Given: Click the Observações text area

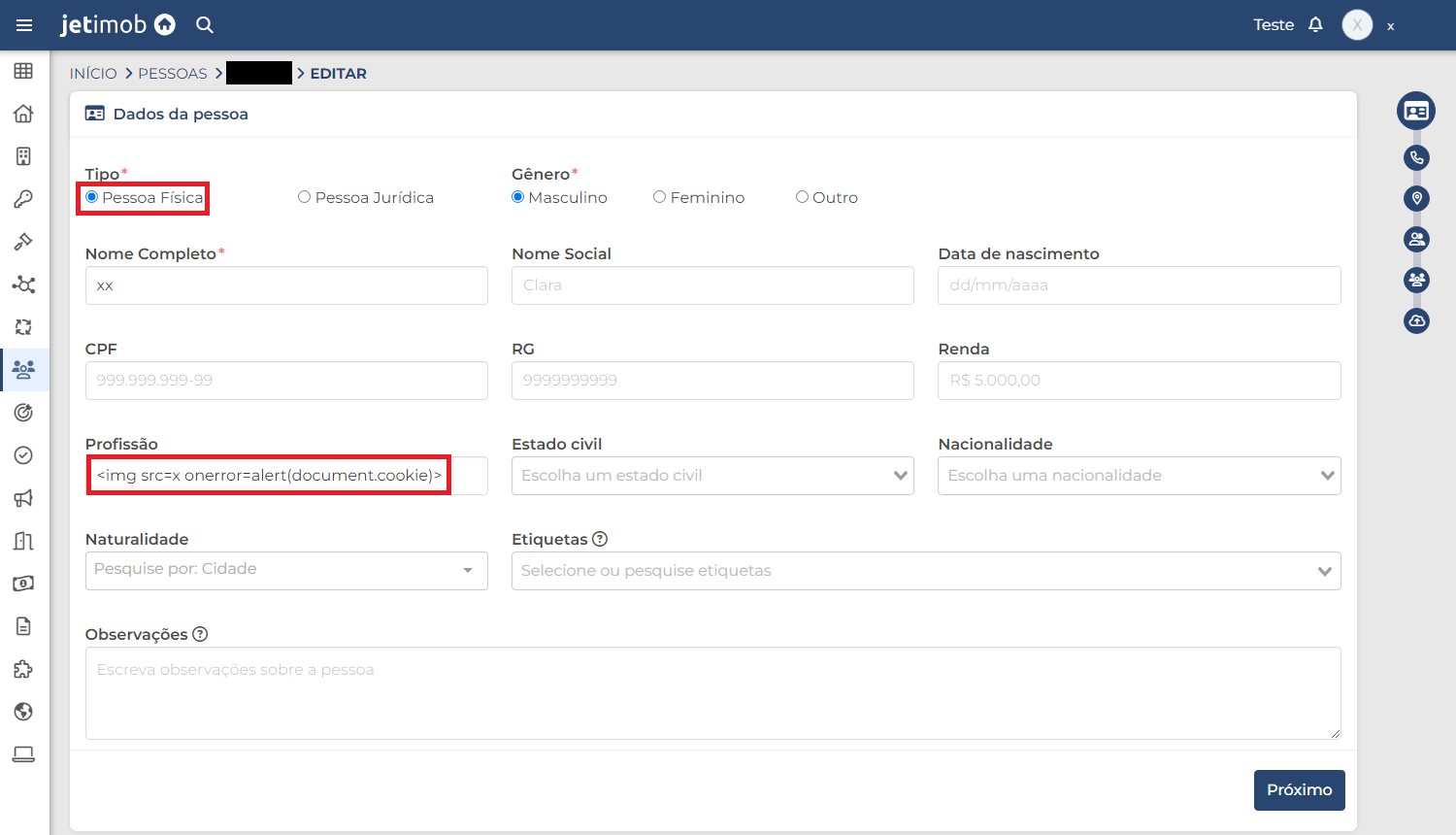Looking at the screenshot, I should point(713,693).
